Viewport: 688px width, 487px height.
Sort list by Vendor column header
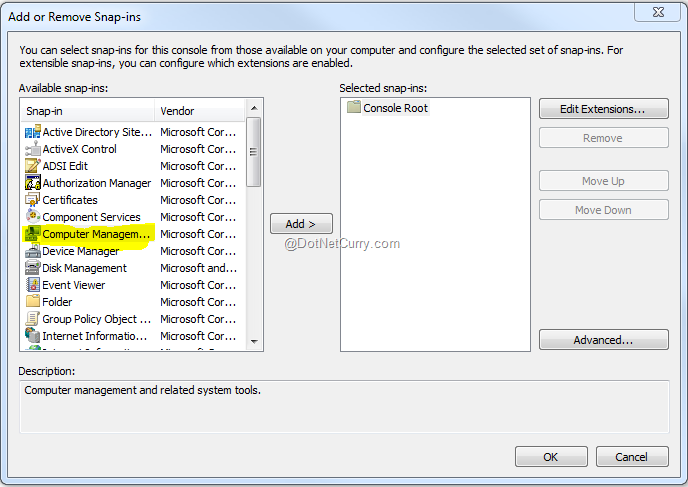tap(198, 111)
